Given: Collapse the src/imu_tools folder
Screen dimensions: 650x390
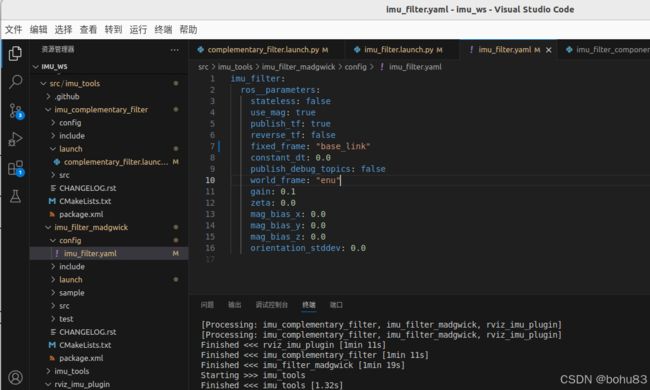Looking at the screenshot, I should [43, 83].
